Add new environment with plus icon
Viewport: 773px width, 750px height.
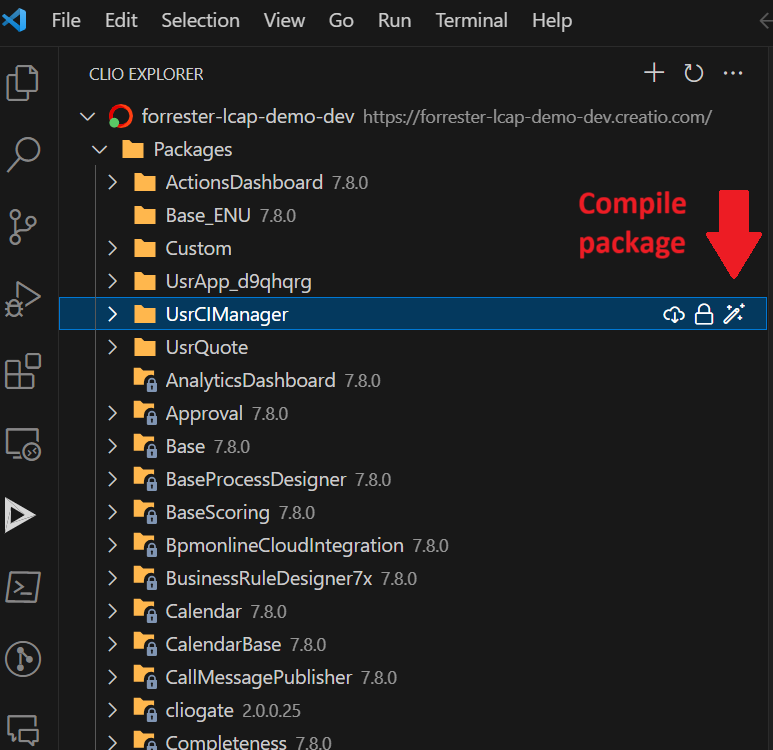[x=654, y=73]
